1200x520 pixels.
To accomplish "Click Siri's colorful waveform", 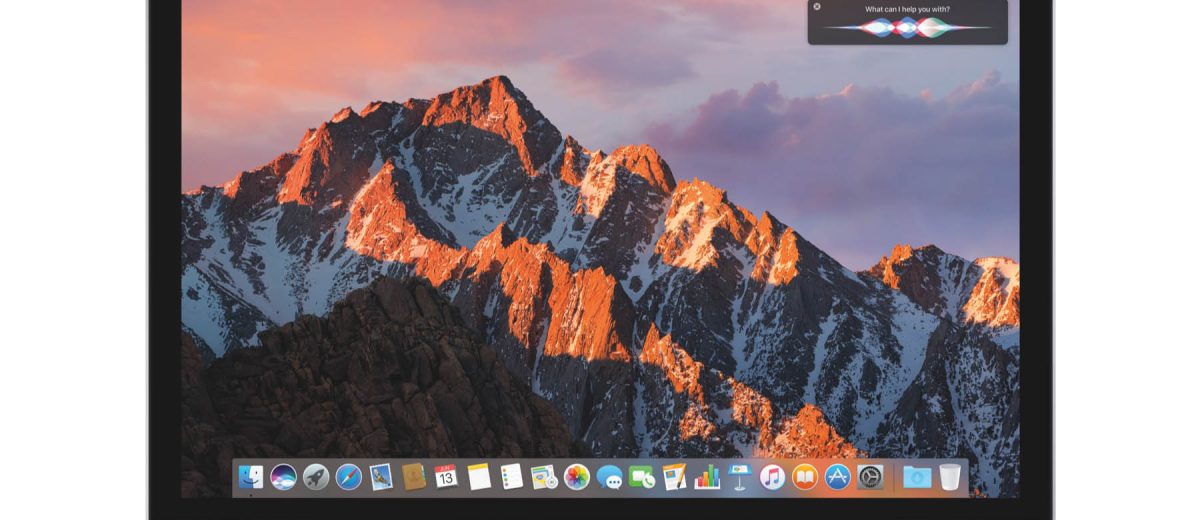I will click(x=908, y=28).
